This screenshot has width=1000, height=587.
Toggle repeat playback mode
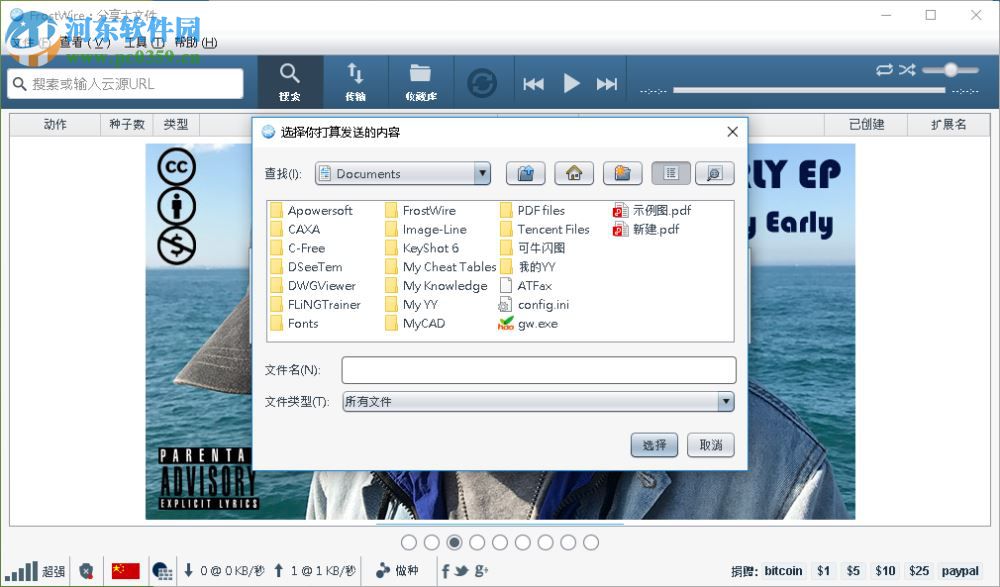pos(883,70)
